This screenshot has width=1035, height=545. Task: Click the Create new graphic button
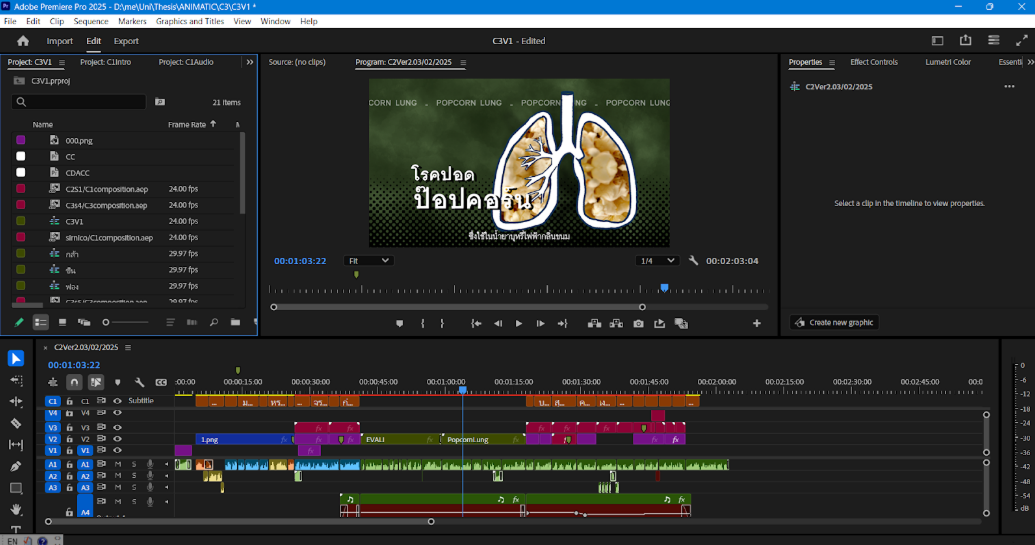(834, 322)
